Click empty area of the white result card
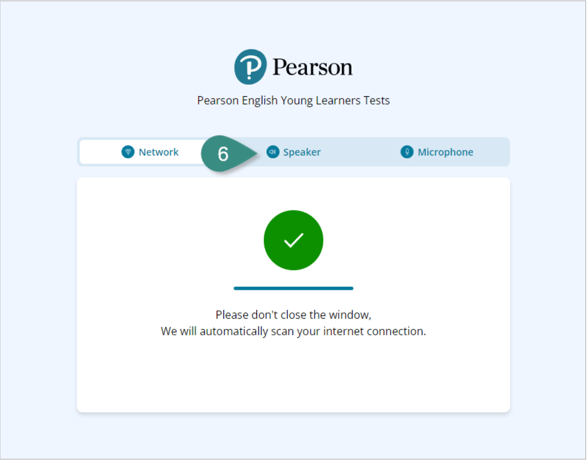Screen dimensions: 587x460 pyautogui.click(x=294, y=378)
